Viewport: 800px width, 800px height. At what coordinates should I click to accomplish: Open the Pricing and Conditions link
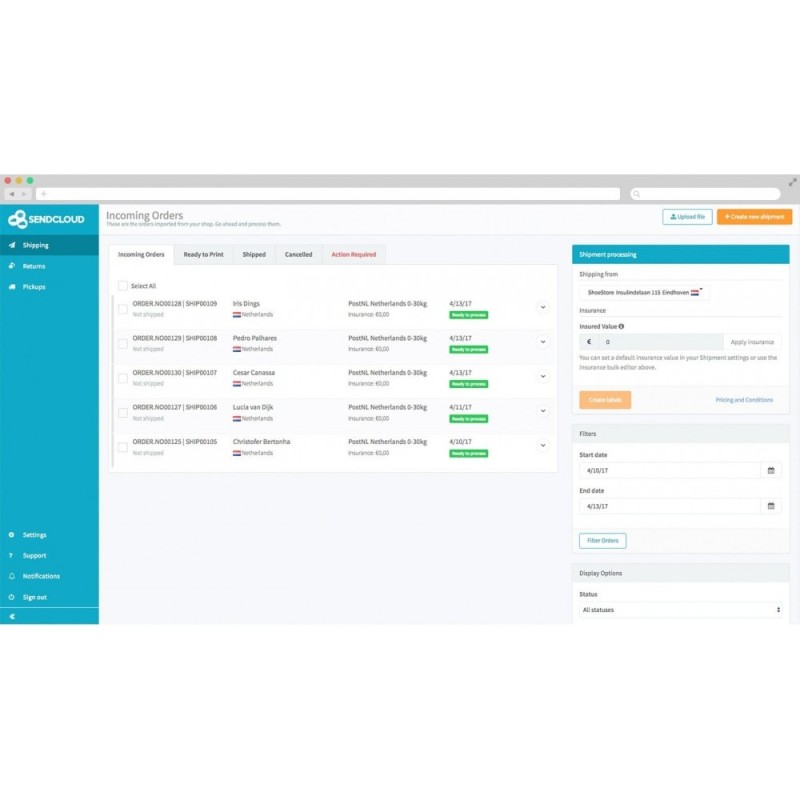(744, 400)
